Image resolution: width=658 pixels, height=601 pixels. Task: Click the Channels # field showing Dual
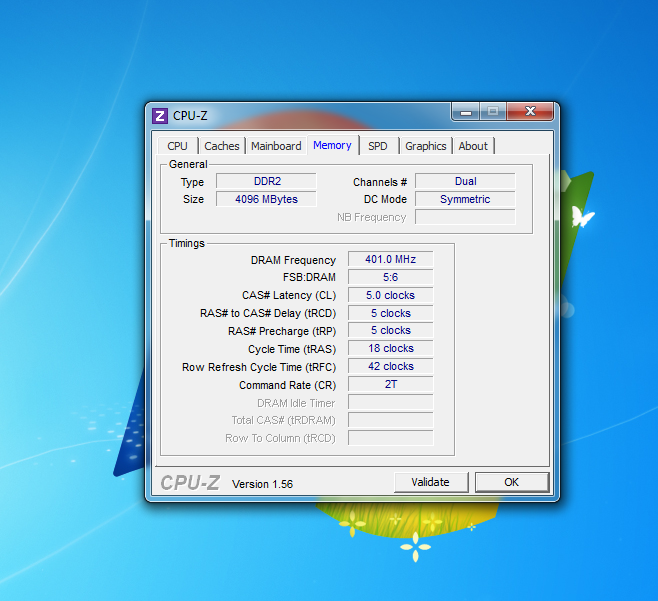coord(465,181)
